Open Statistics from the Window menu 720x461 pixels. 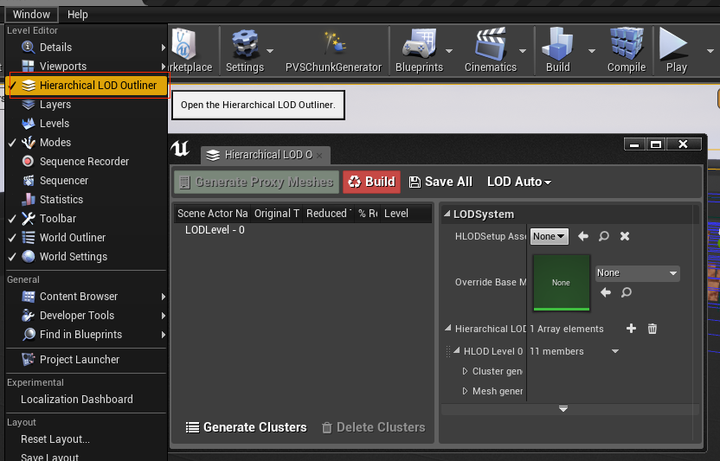click(x=86, y=199)
